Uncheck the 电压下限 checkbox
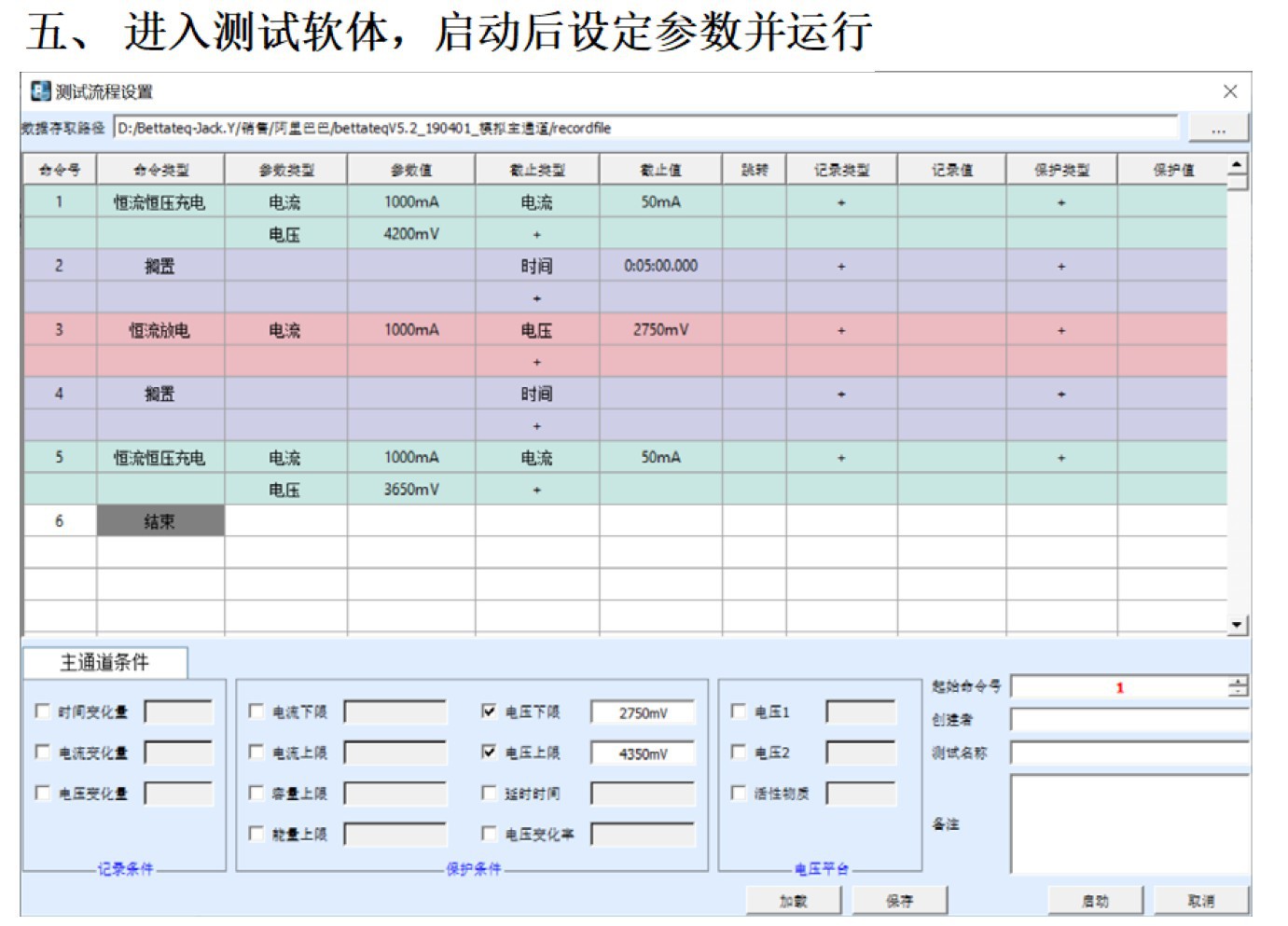1288x926 pixels. click(489, 712)
